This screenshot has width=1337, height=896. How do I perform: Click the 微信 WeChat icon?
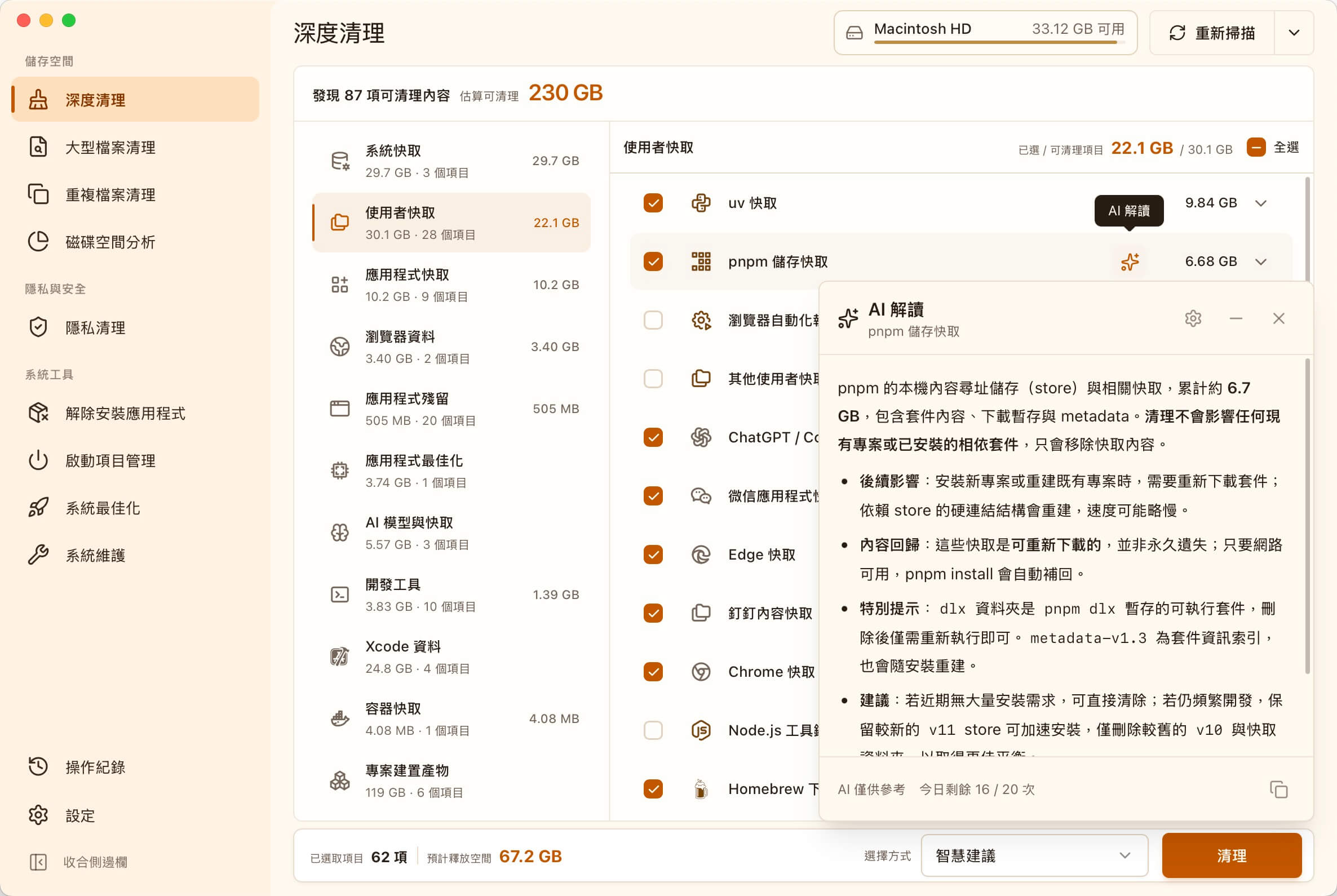click(x=701, y=496)
